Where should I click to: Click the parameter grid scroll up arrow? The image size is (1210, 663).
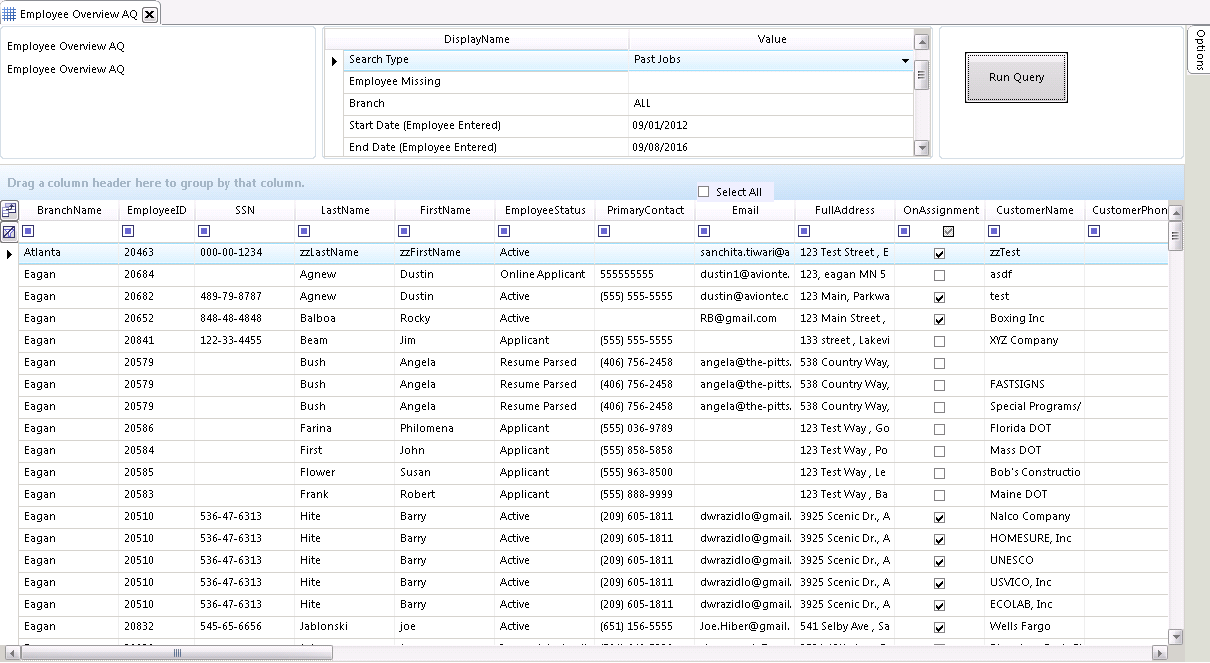[922, 42]
